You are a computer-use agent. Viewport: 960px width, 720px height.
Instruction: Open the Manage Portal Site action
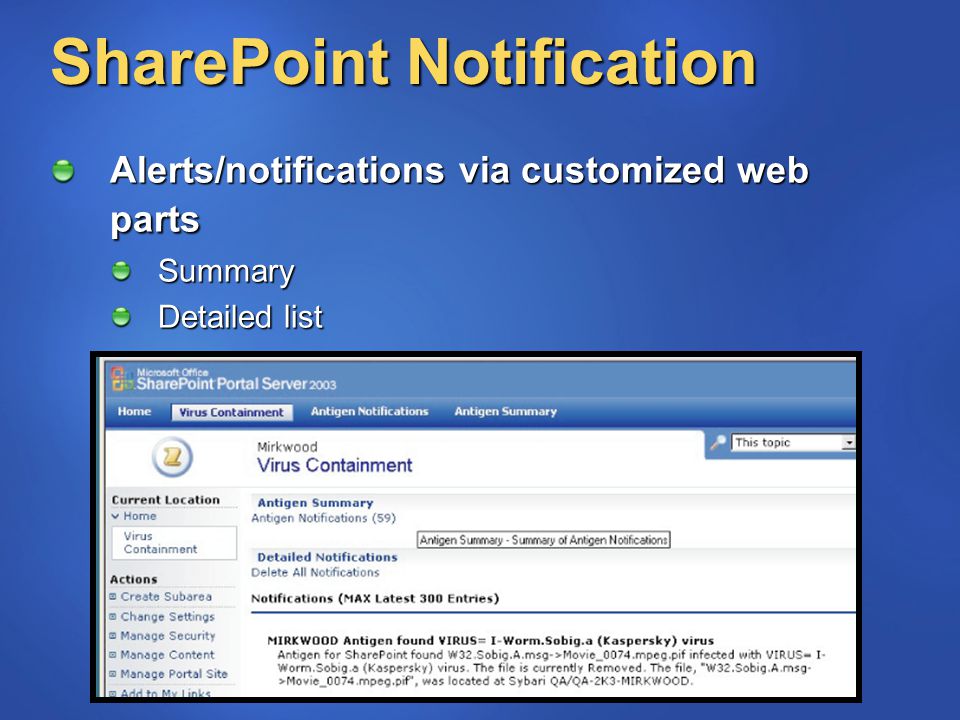(x=174, y=673)
